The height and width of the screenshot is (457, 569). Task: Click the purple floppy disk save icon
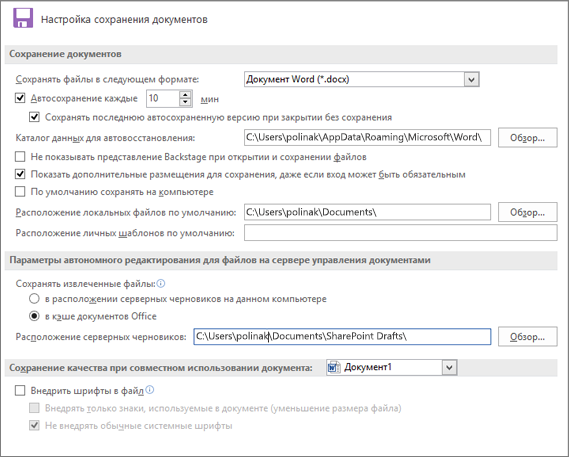[x=23, y=18]
